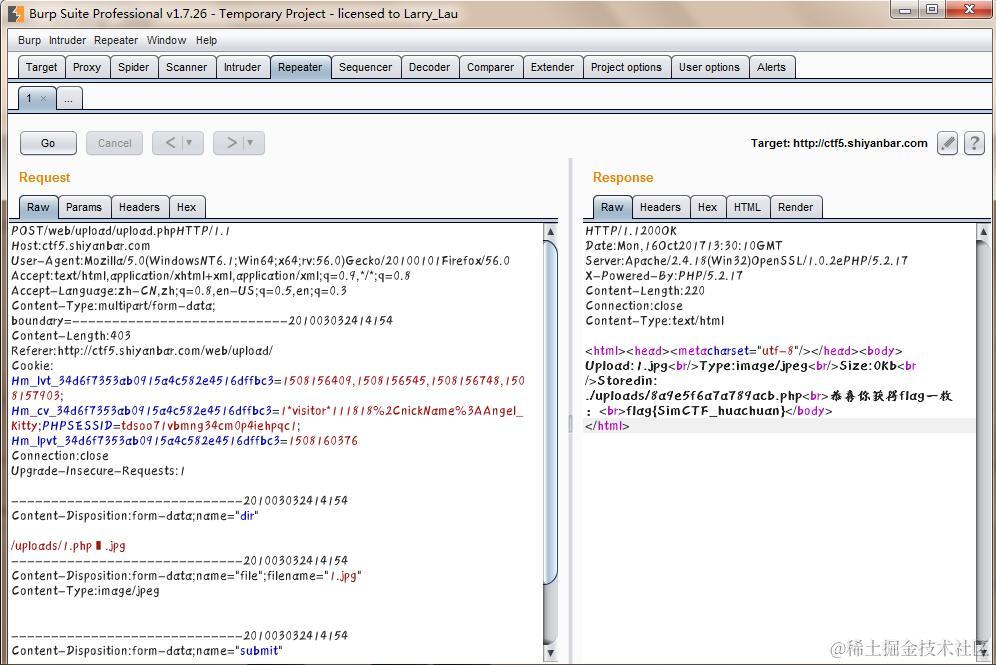The height and width of the screenshot is (665, 996).
Task: Open the Repeater help question-mark icon
Action: (x=974, y=143)
